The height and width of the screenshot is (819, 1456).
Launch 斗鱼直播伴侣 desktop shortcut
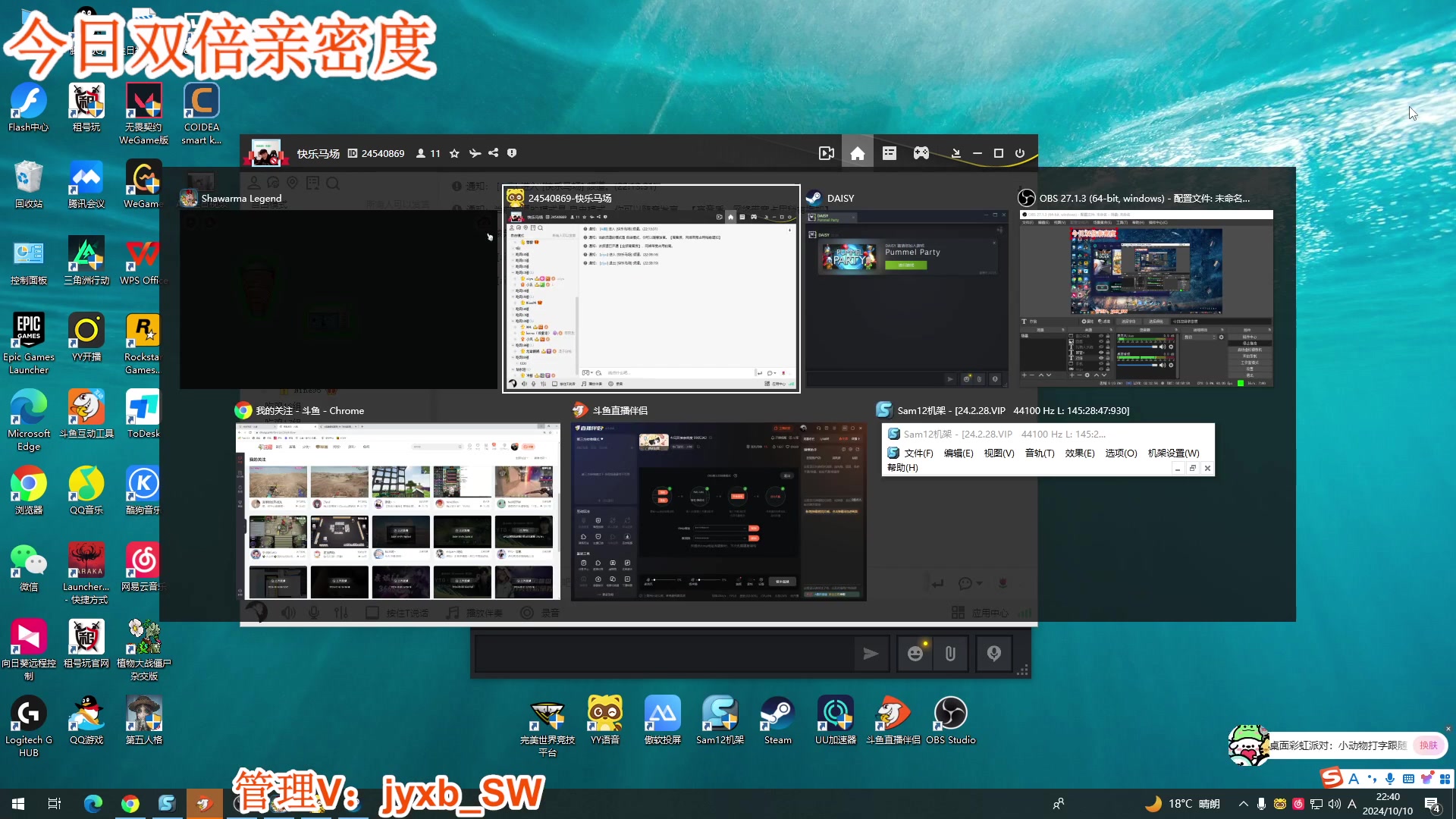893,720
